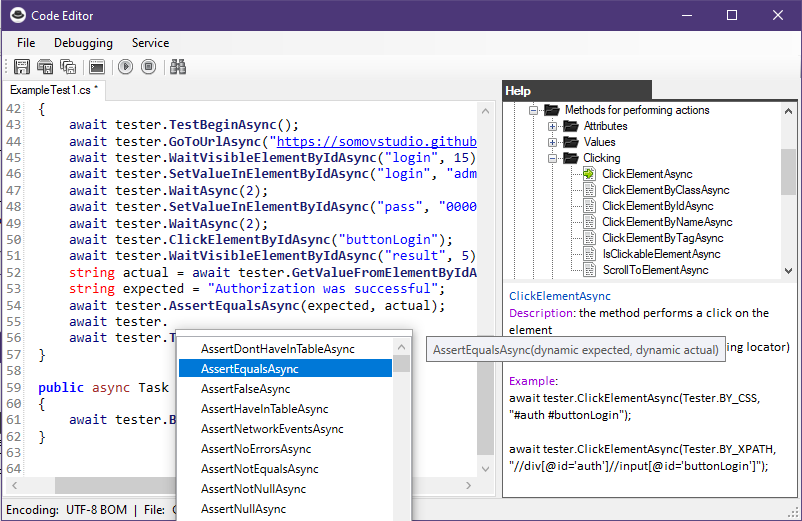This screenshot has height=521, width=802.
Task: Open the Debugging menu
Action: (83, 43)
